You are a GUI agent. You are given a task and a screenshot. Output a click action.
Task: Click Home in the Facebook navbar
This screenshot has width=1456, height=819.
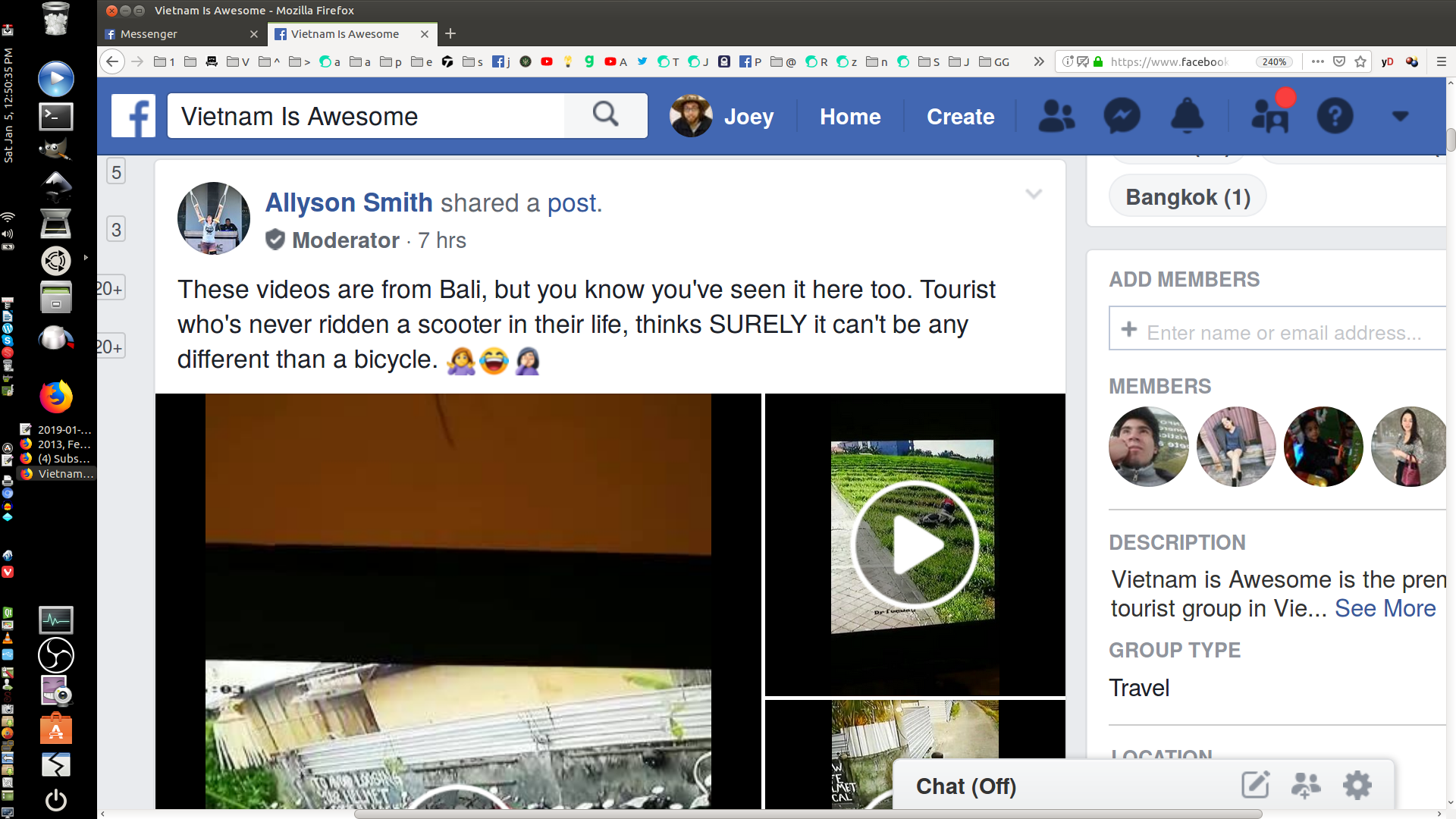pyautogui.click(x=850, y=116)
